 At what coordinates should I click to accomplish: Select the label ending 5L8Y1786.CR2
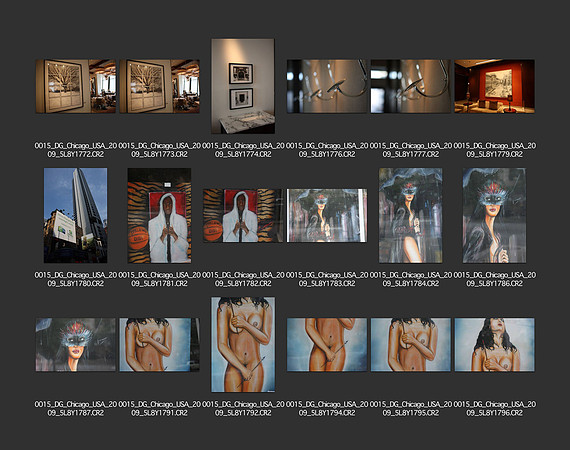pyautogui.click(x=495, y=279)
